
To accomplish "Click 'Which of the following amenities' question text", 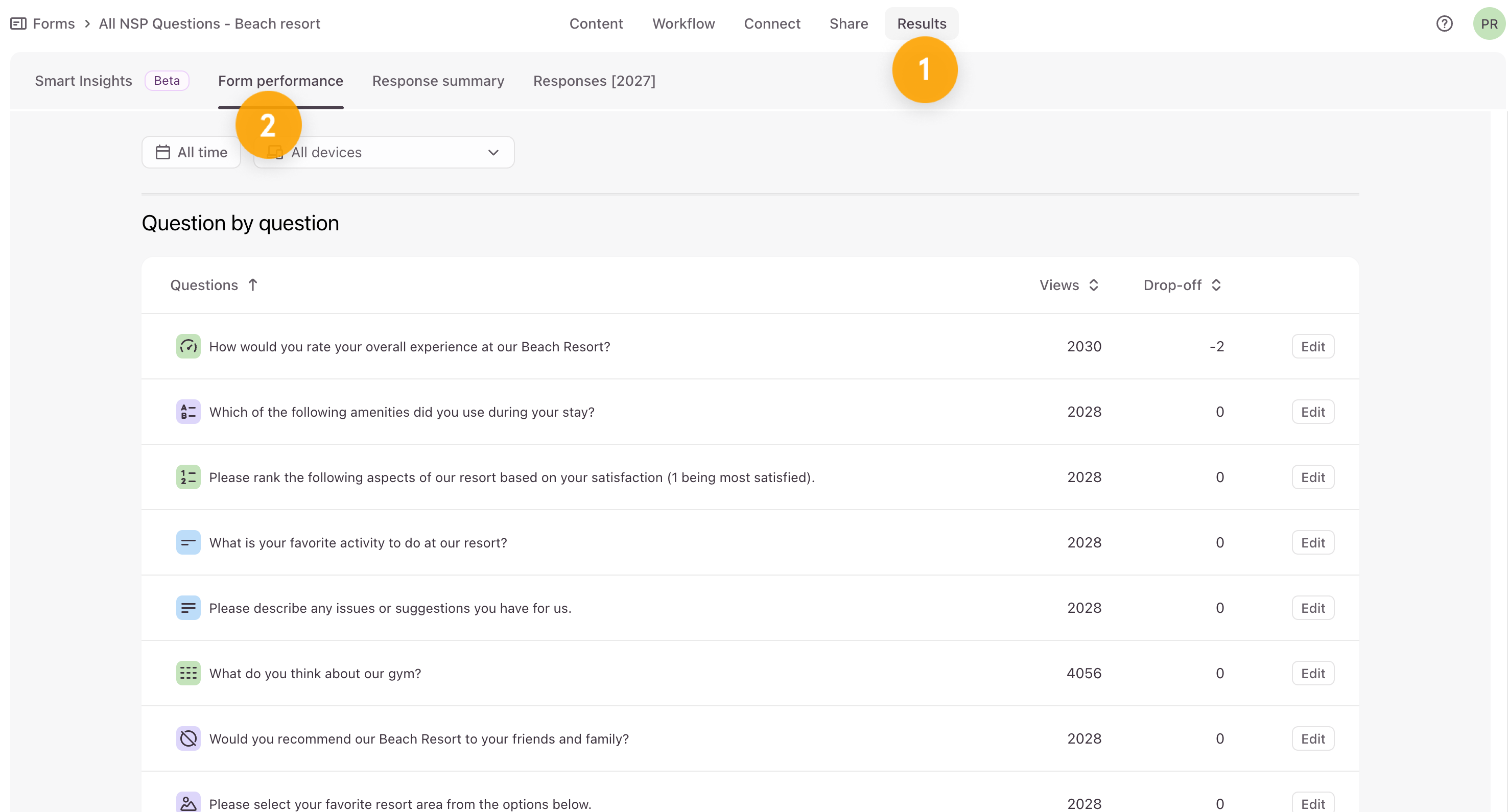I will coord(402,412).
